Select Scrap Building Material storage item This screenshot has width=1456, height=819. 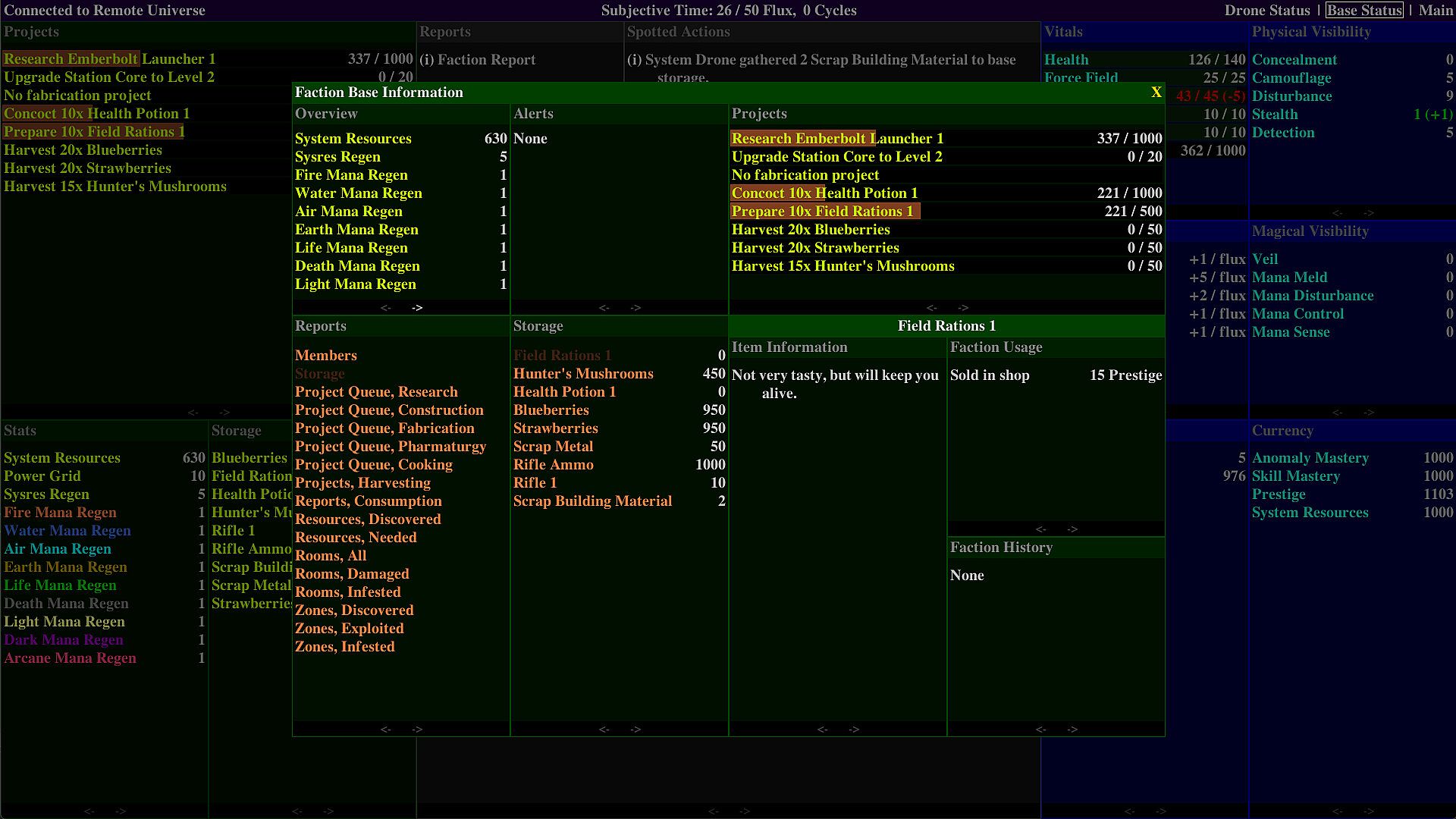592,501
